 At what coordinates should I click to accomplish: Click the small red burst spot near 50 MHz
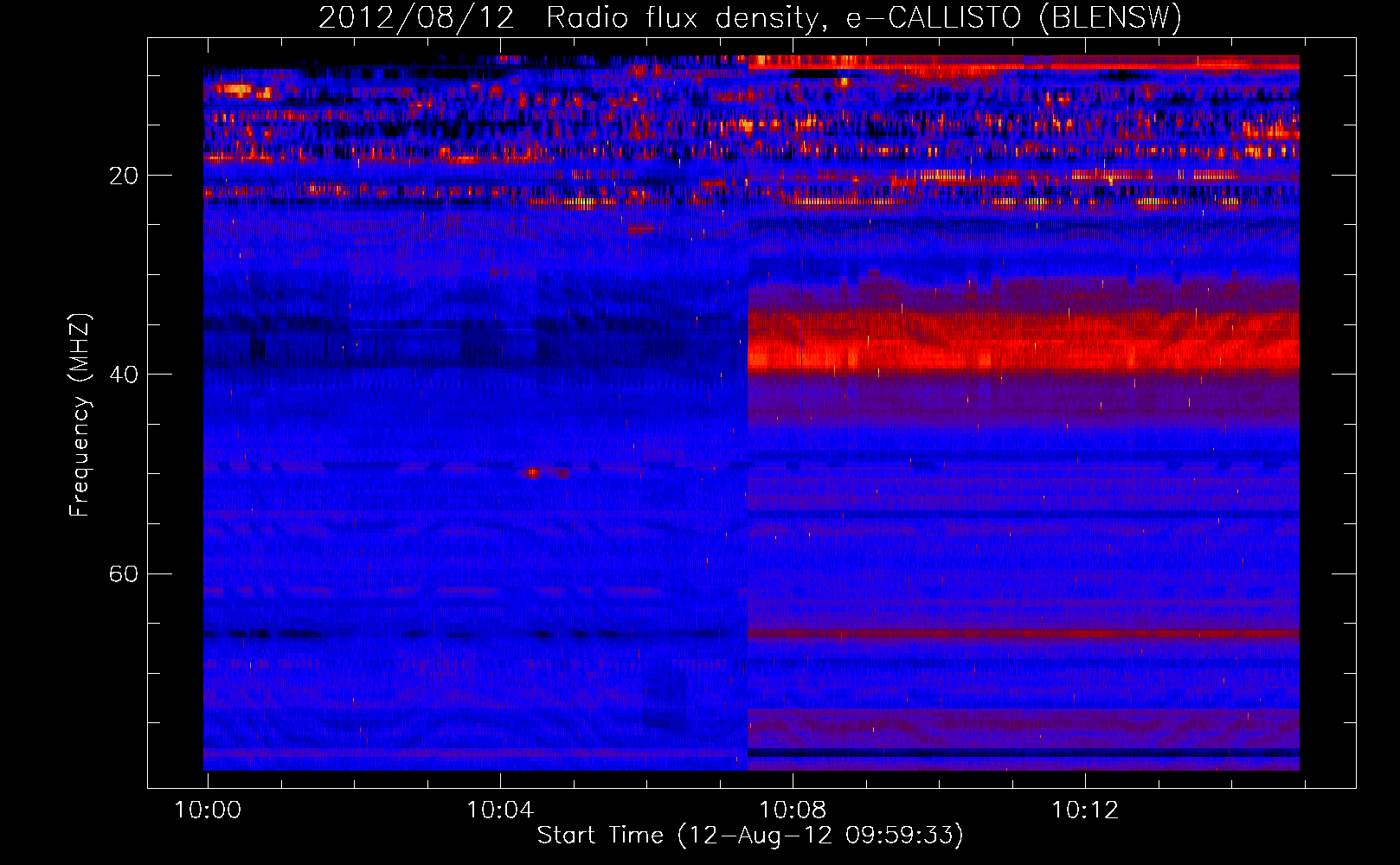tap(533, 472)
